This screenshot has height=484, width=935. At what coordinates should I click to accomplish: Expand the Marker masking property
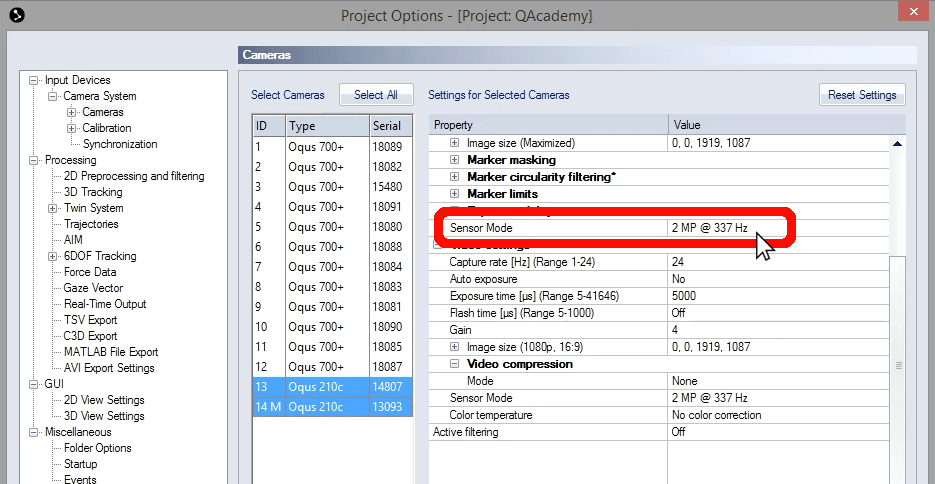click(x=454, y=160)
